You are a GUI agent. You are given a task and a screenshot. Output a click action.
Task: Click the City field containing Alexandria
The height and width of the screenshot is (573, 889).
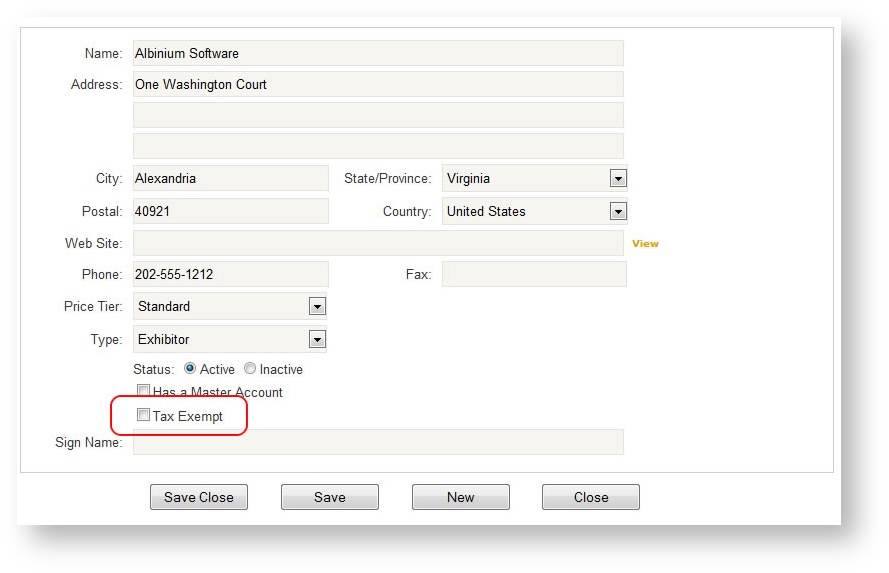pos(230,179)
